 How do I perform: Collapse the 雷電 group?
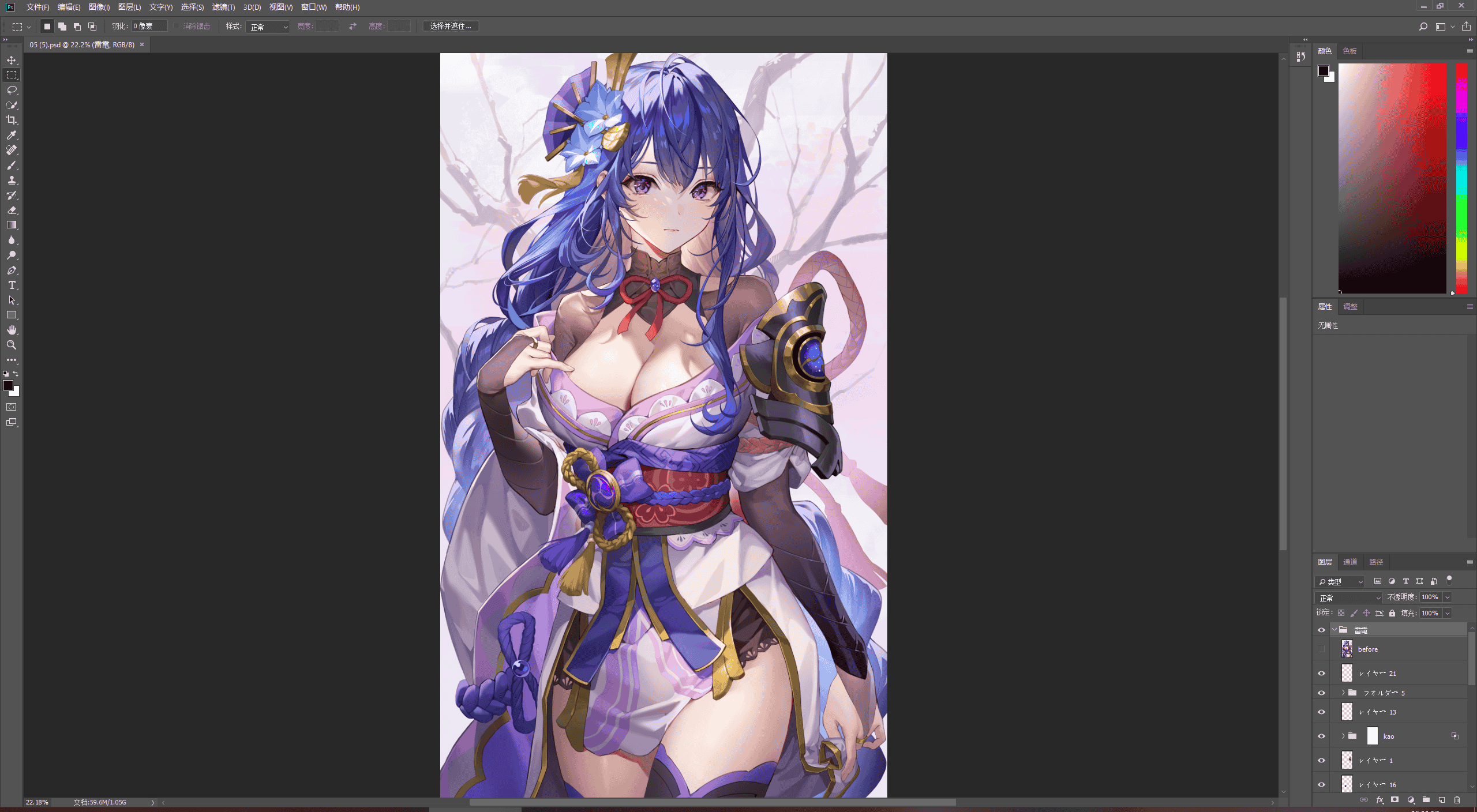pos(1334,630)
